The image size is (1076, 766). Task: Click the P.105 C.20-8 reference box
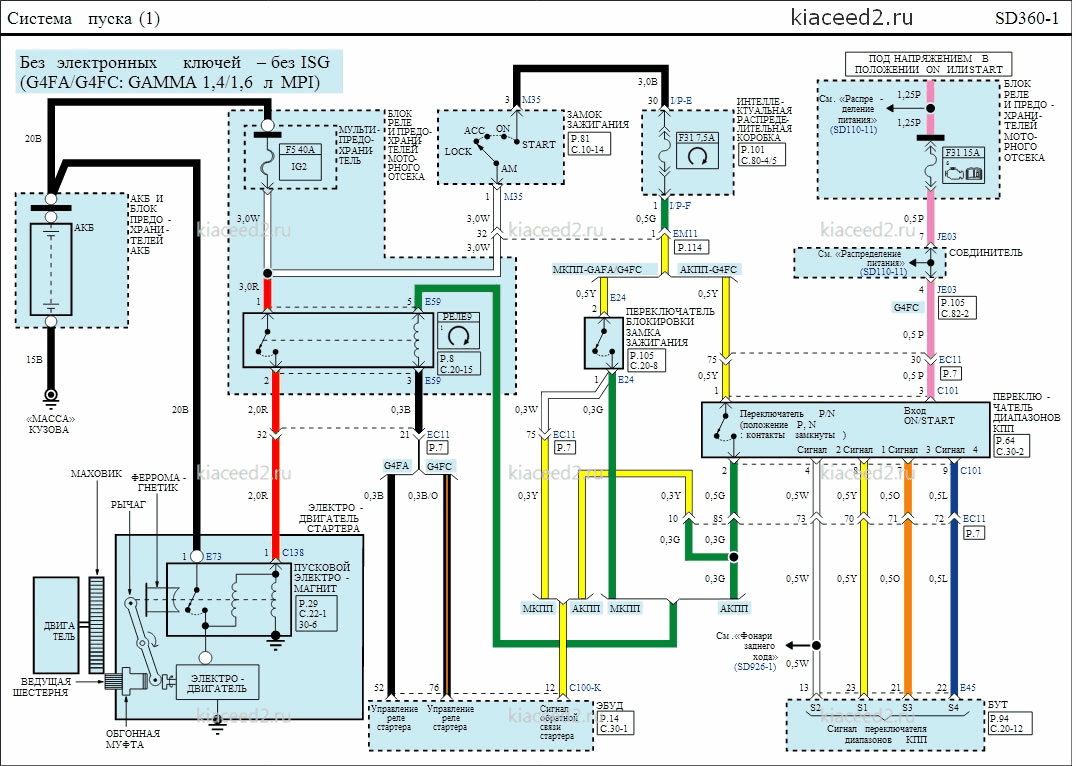tap(647, 361)
